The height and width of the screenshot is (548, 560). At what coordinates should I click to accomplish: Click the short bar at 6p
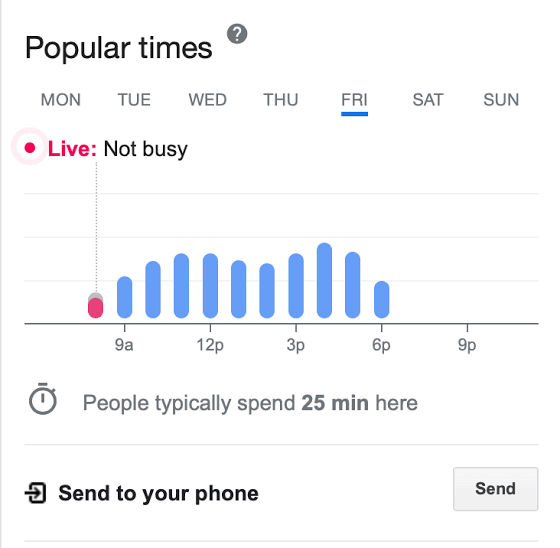click(x=381, y=299)
